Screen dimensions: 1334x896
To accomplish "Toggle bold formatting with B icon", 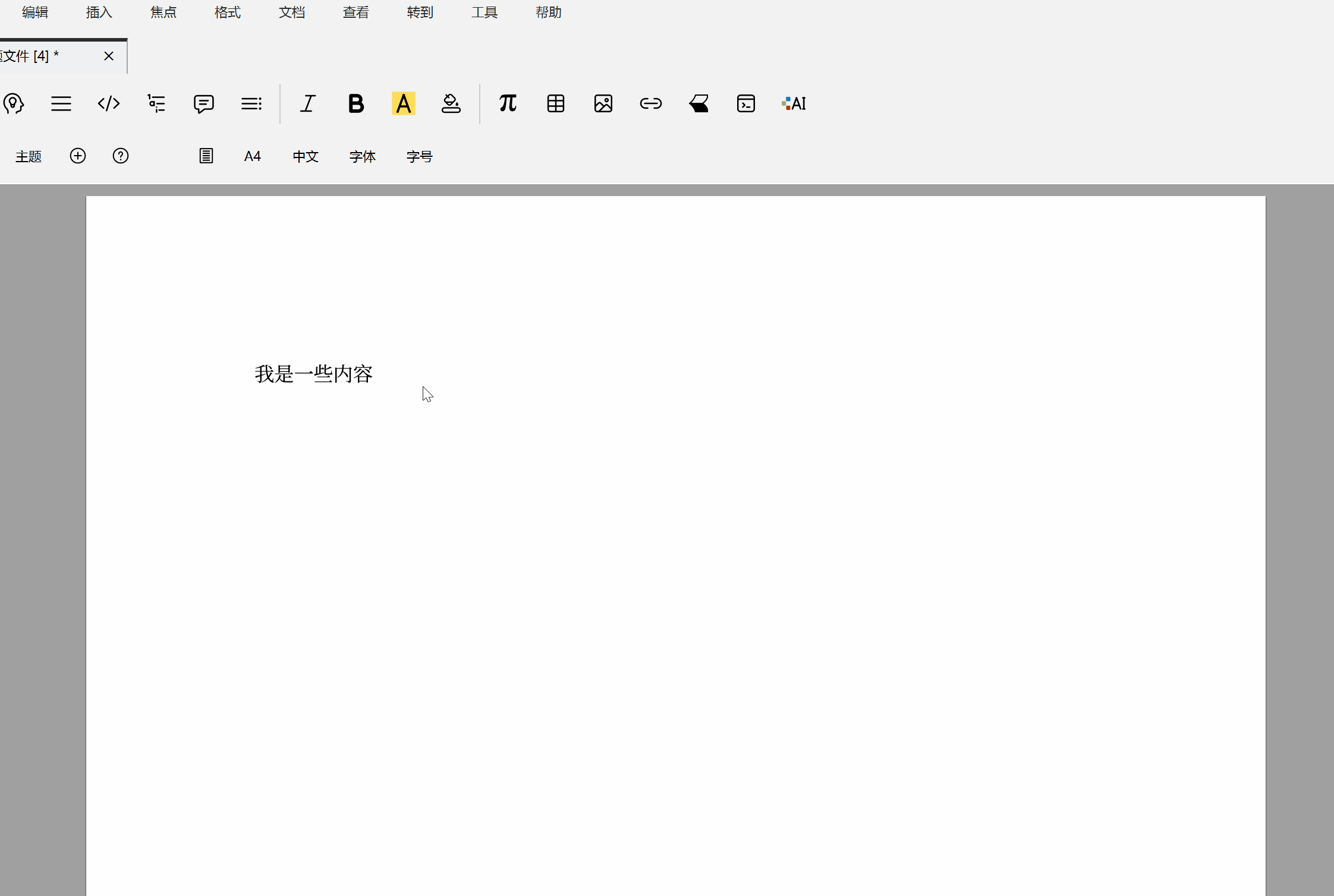I will click(355, 103).
